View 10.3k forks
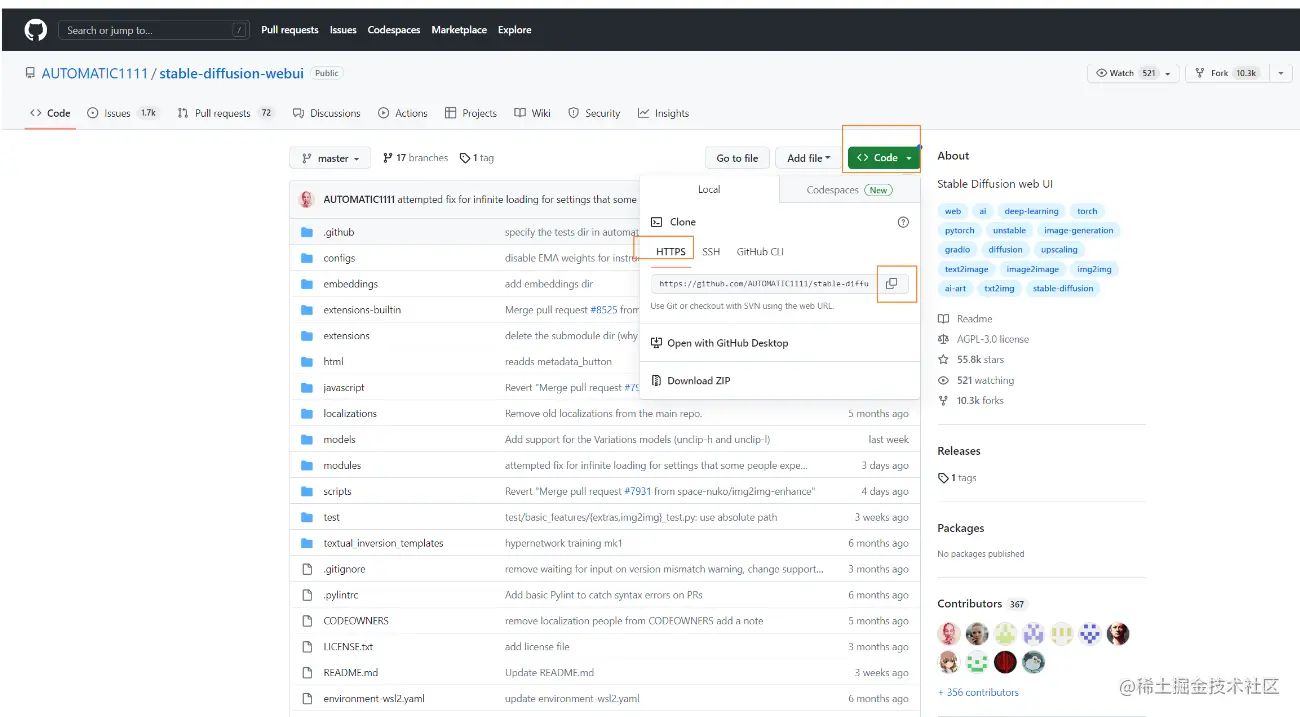 pyautogui.click(x=971, y=400)
